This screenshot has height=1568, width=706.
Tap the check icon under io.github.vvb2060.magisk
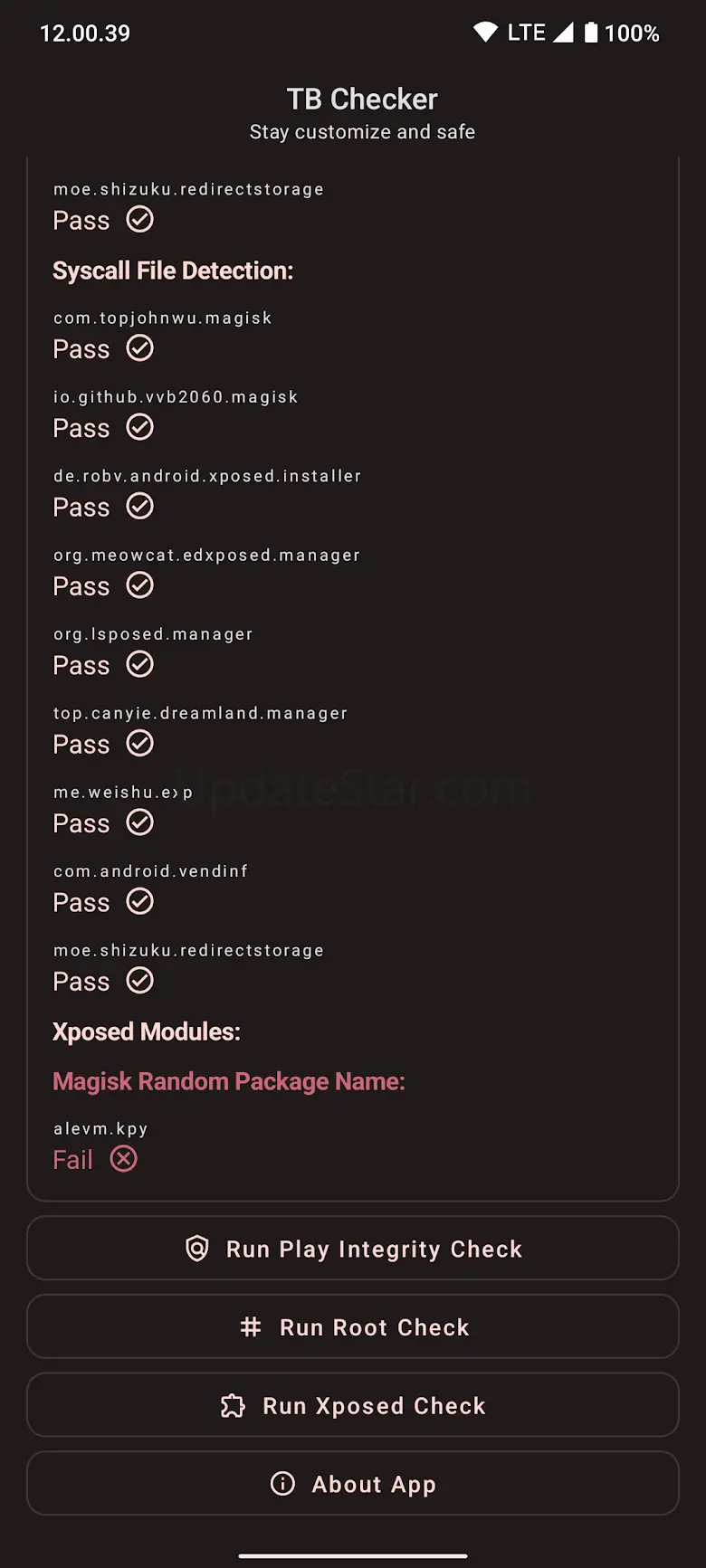tap(140, 427)
